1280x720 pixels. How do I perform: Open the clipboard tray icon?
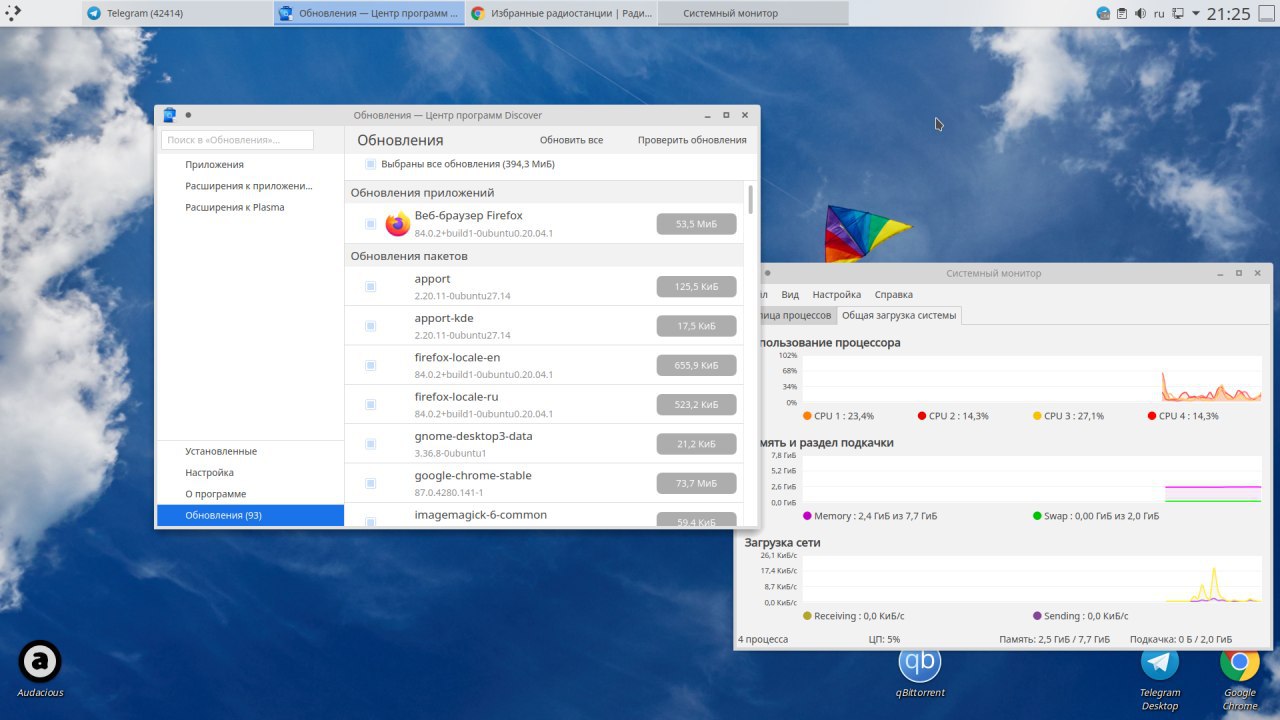1121,14
